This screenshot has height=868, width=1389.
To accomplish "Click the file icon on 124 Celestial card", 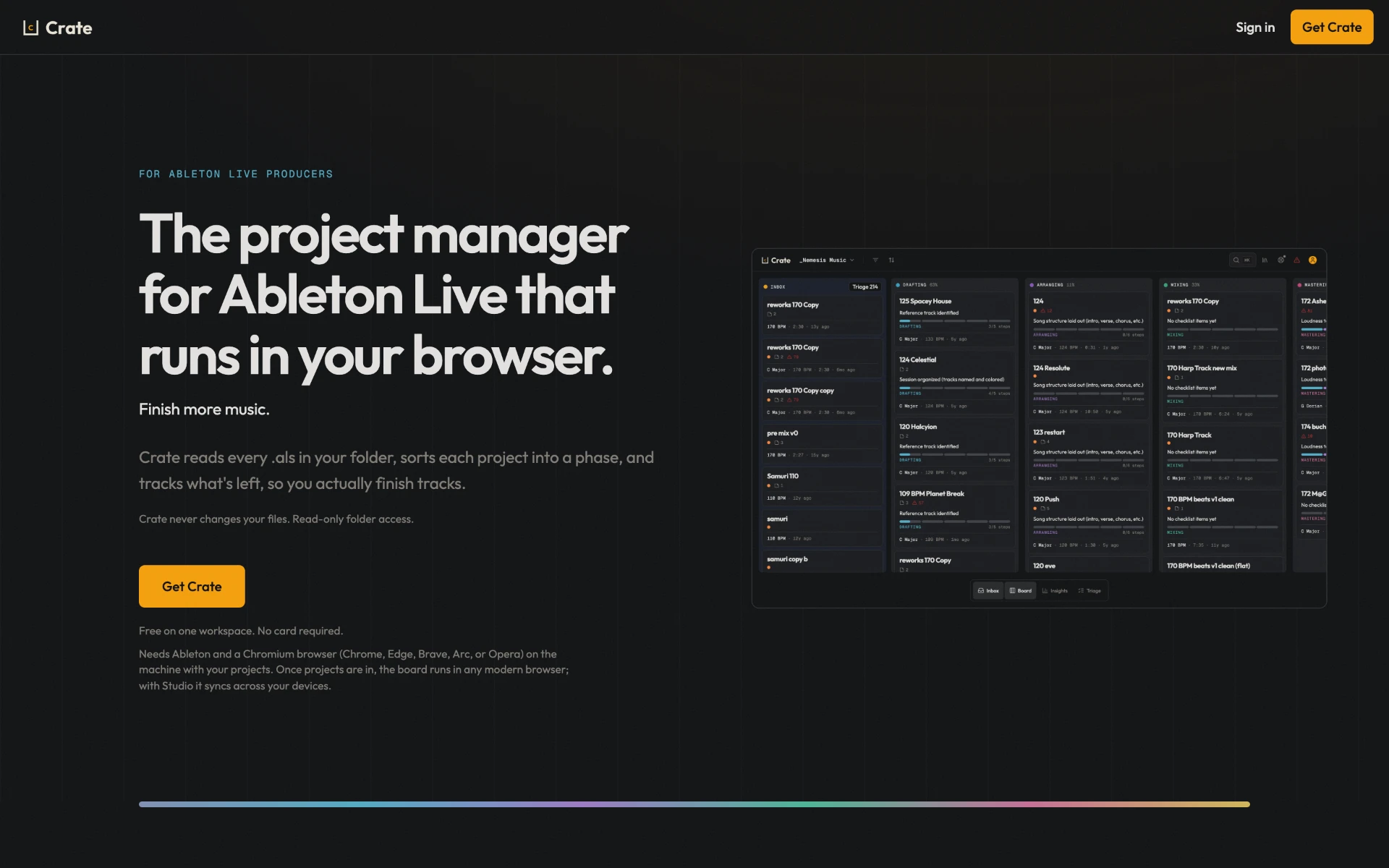I will pos(904,370).
